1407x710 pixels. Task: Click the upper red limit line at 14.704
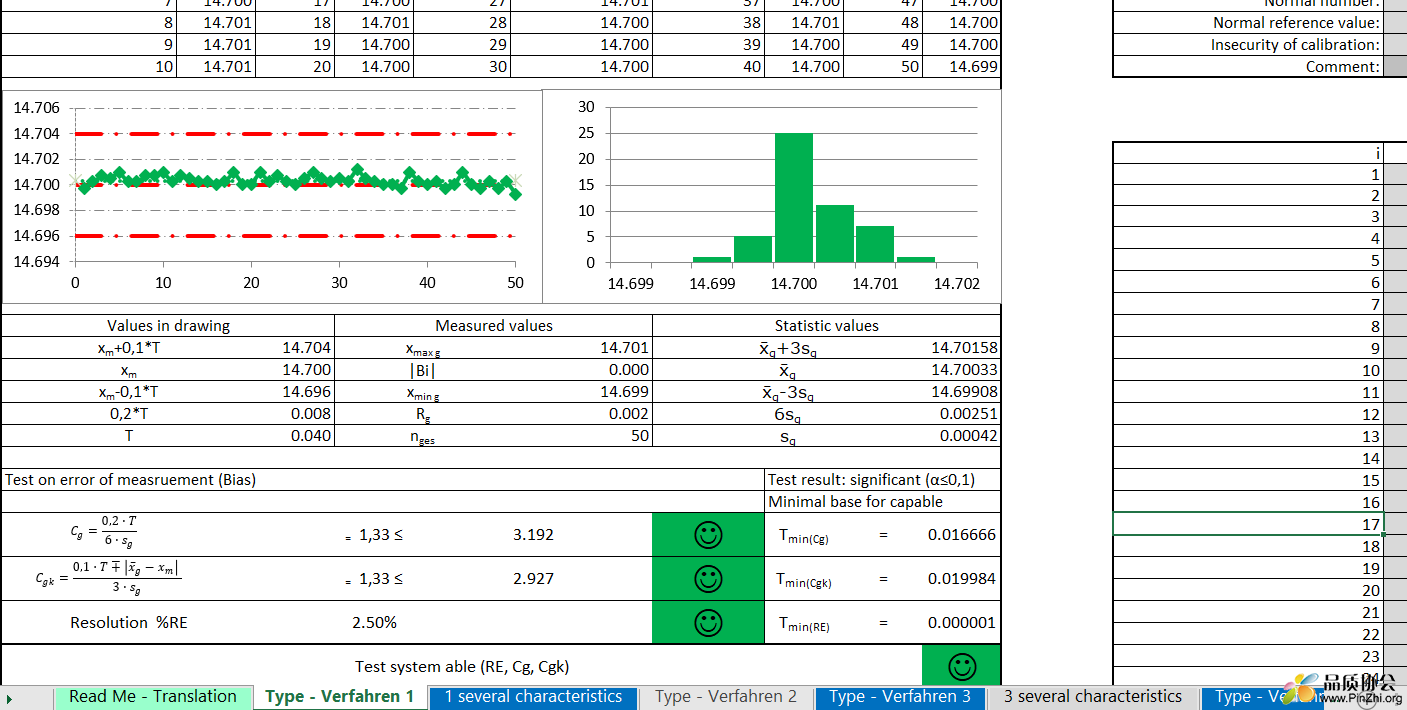pos(295,133)
